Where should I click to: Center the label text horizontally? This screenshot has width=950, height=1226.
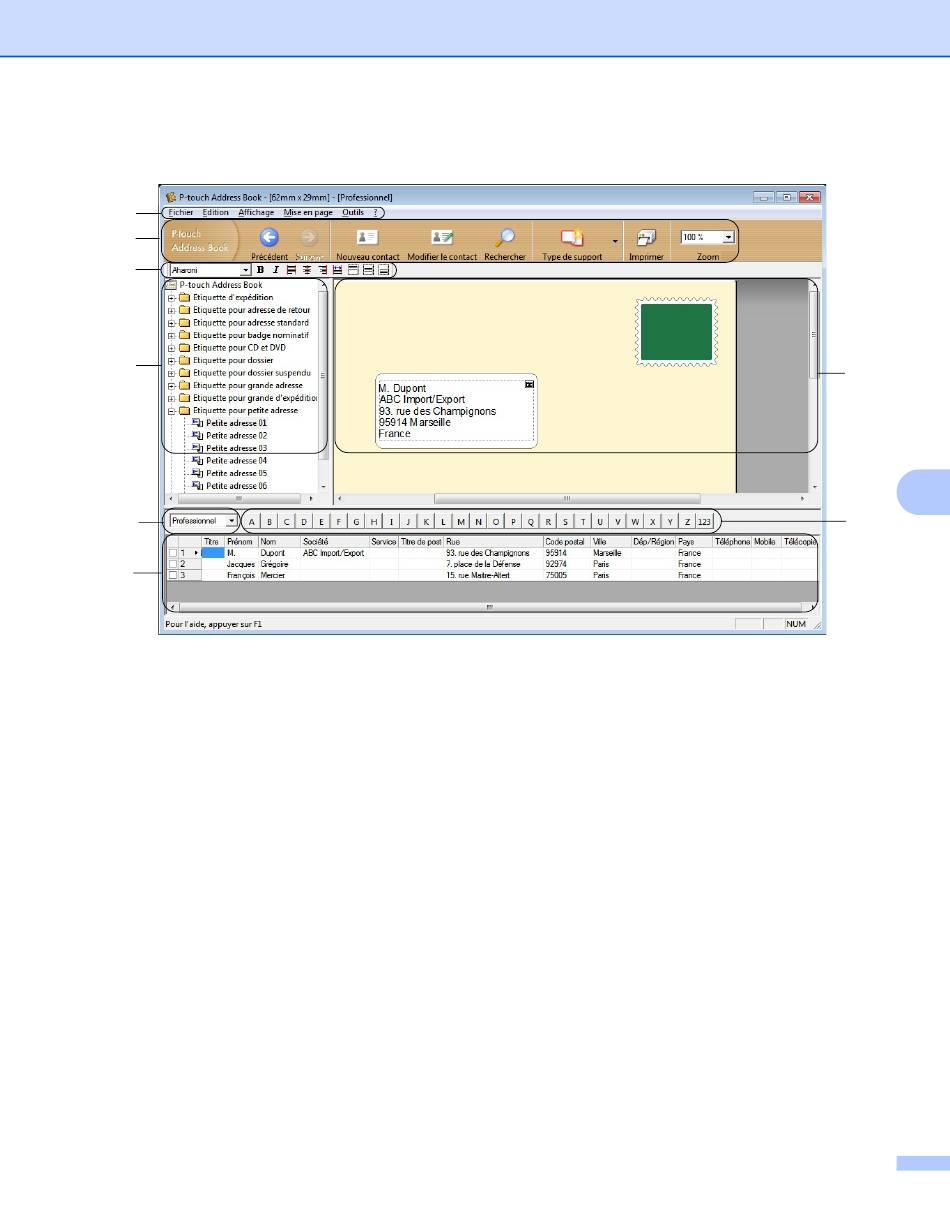coord(307,270)
